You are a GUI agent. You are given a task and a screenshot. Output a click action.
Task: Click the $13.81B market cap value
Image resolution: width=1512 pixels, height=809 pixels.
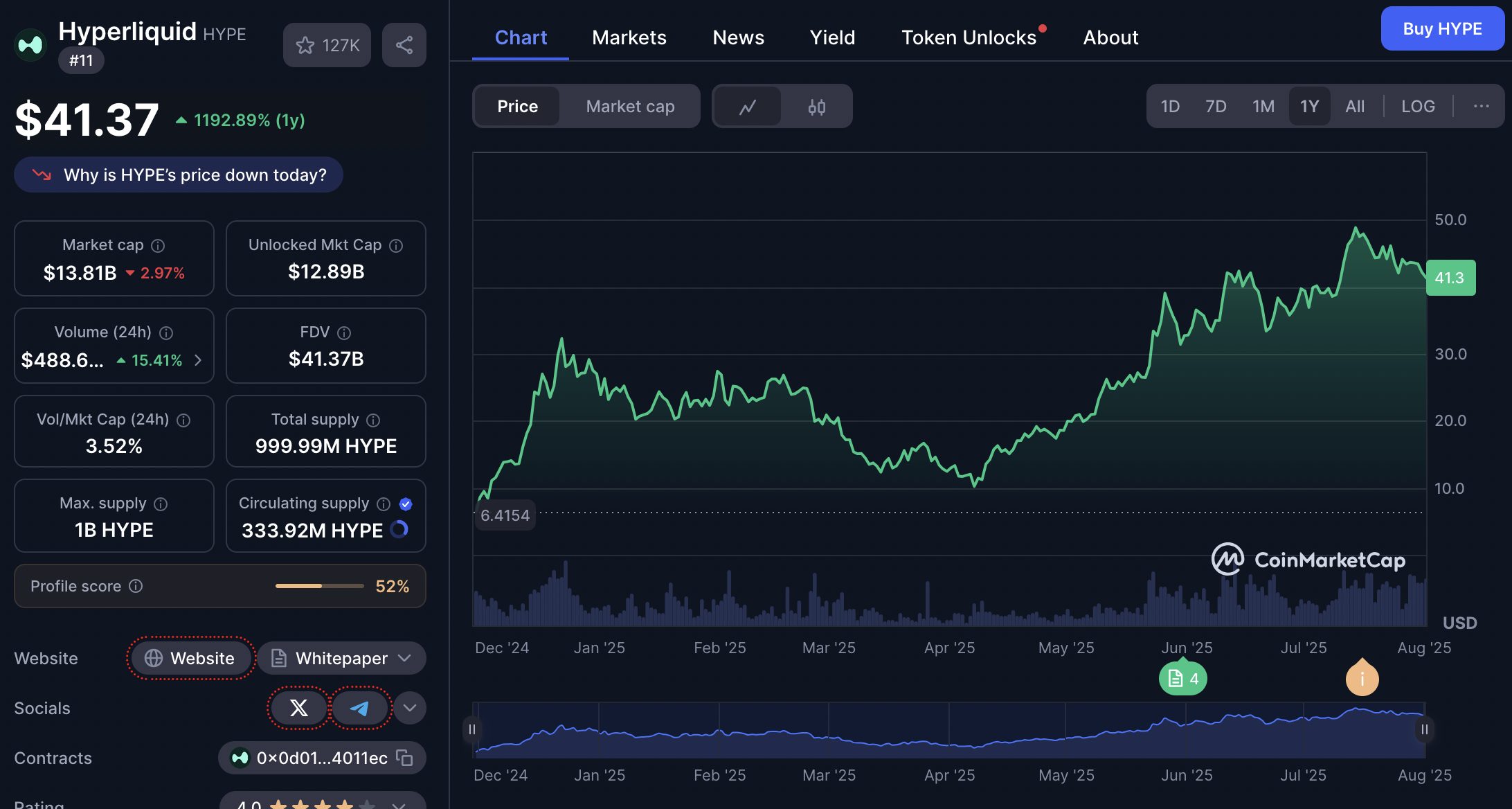click(80, 273)
